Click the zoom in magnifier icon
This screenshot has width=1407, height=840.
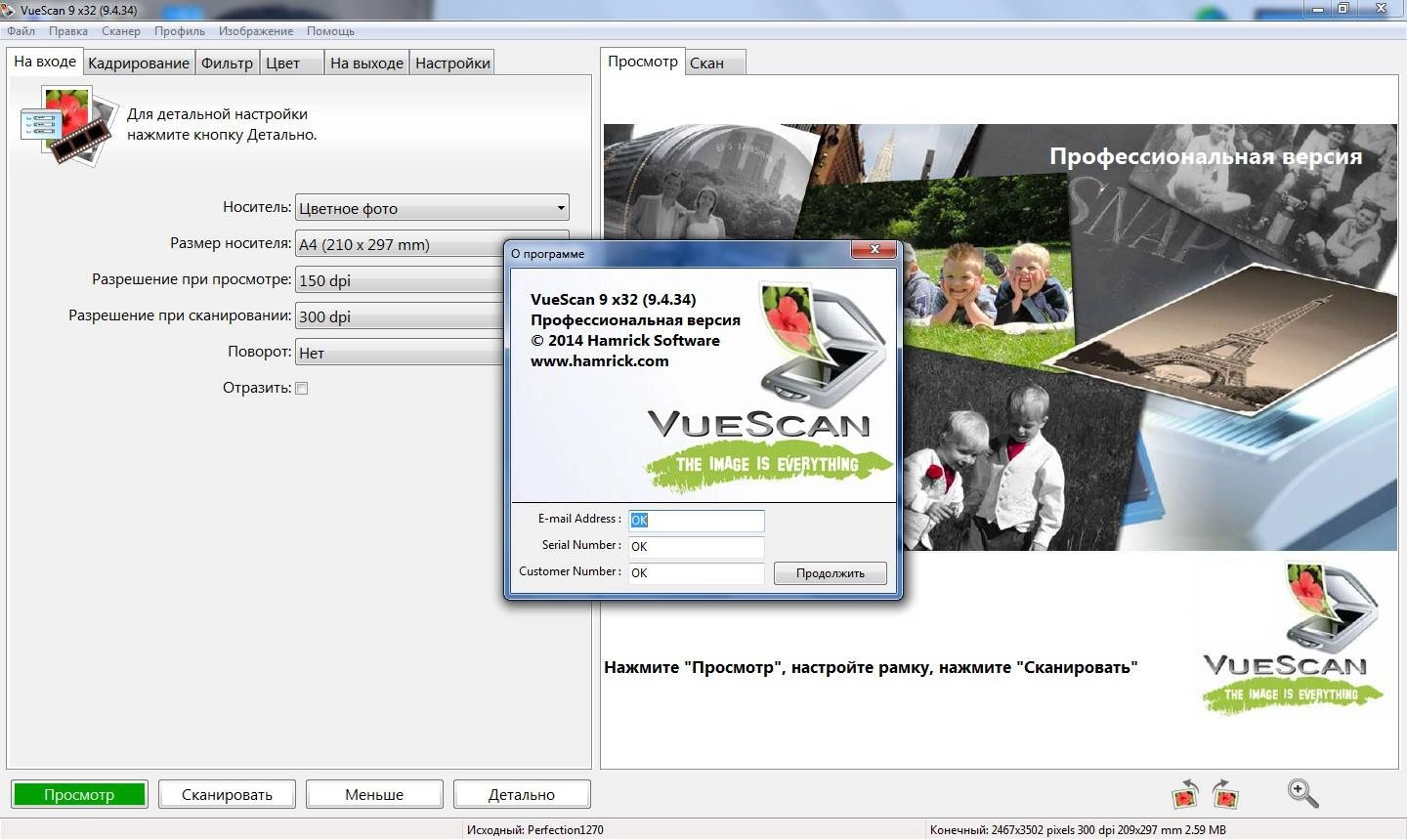point(1302,793)
